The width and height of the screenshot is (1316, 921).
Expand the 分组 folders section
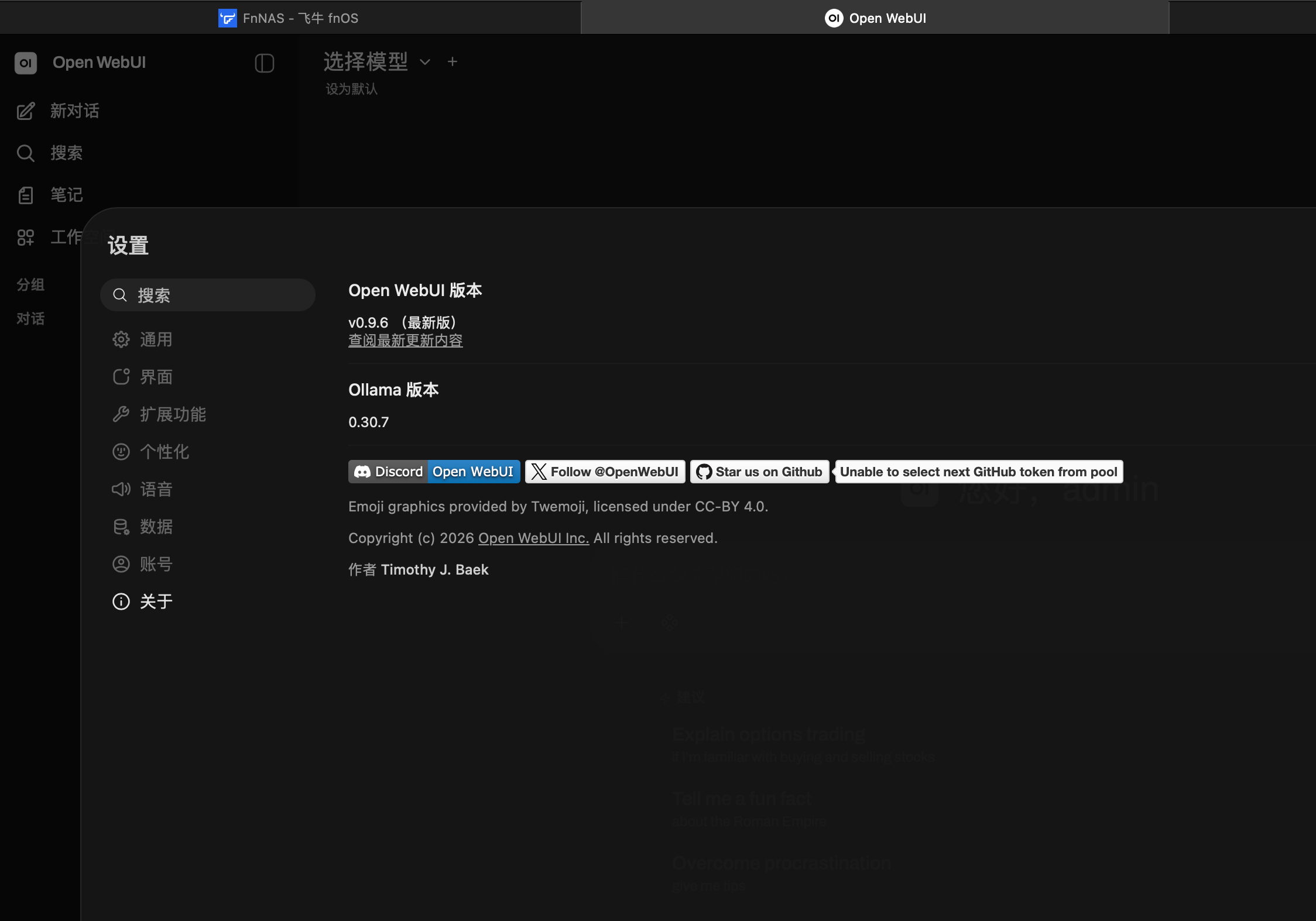click(30, 285)
